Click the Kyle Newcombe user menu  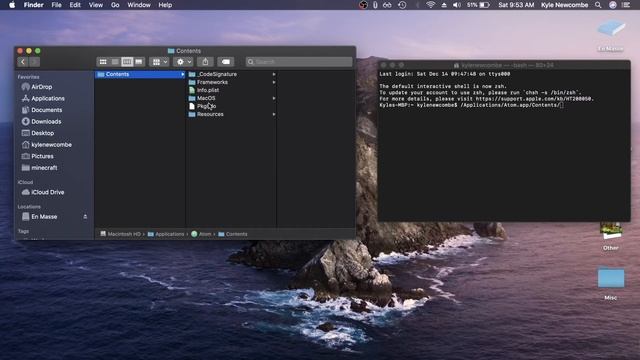(x=564, y=5)
